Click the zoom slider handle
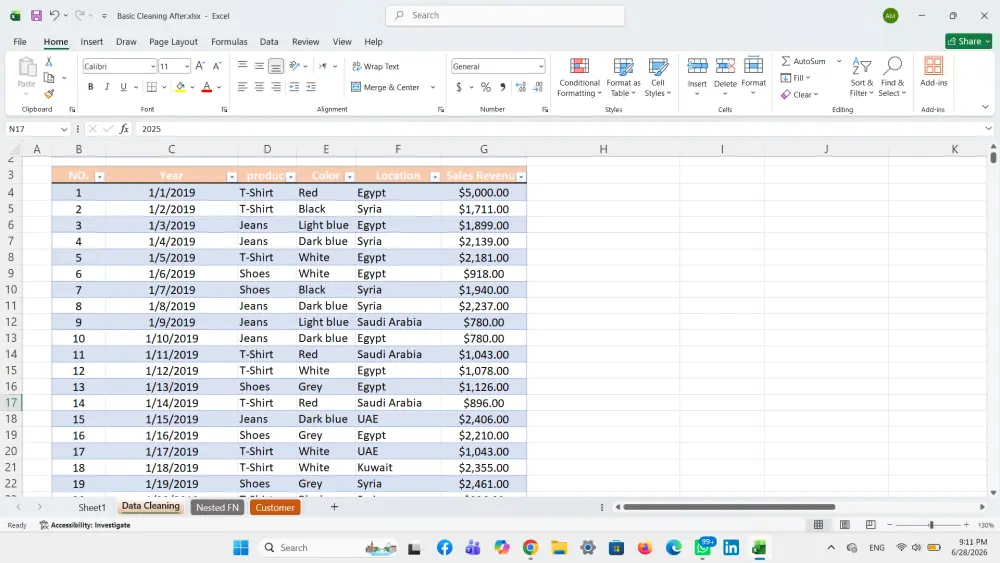The width and height of the screenshot is (1000, 563). tap(931, 525)
